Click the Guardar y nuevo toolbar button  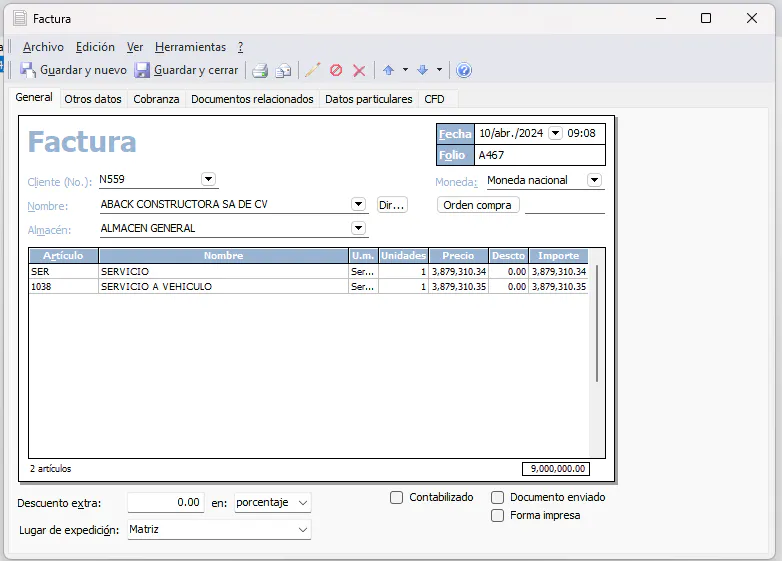(74, 70)
